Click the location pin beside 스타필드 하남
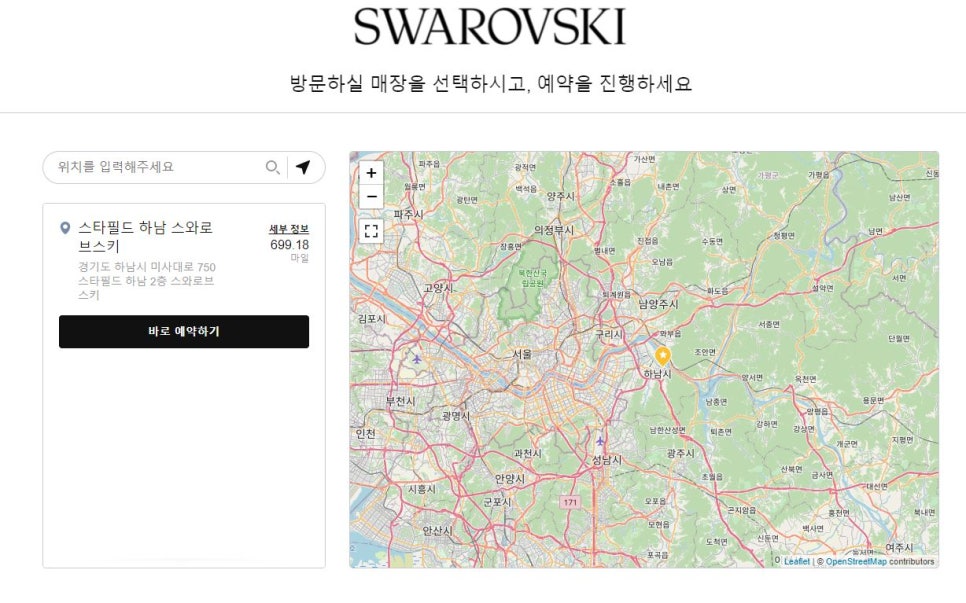This screenshot has height=603, width=966. 65,228
